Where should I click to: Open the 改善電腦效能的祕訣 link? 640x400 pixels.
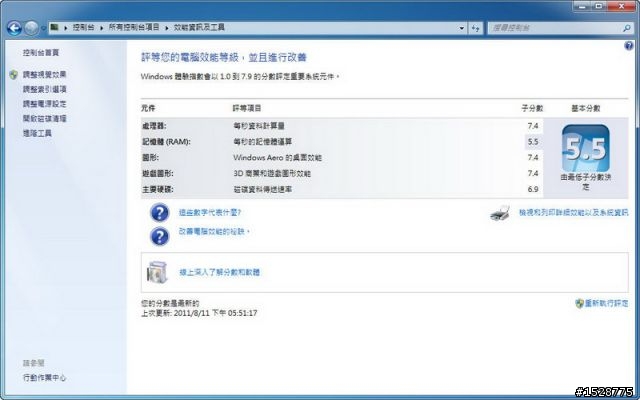[214, 231]
